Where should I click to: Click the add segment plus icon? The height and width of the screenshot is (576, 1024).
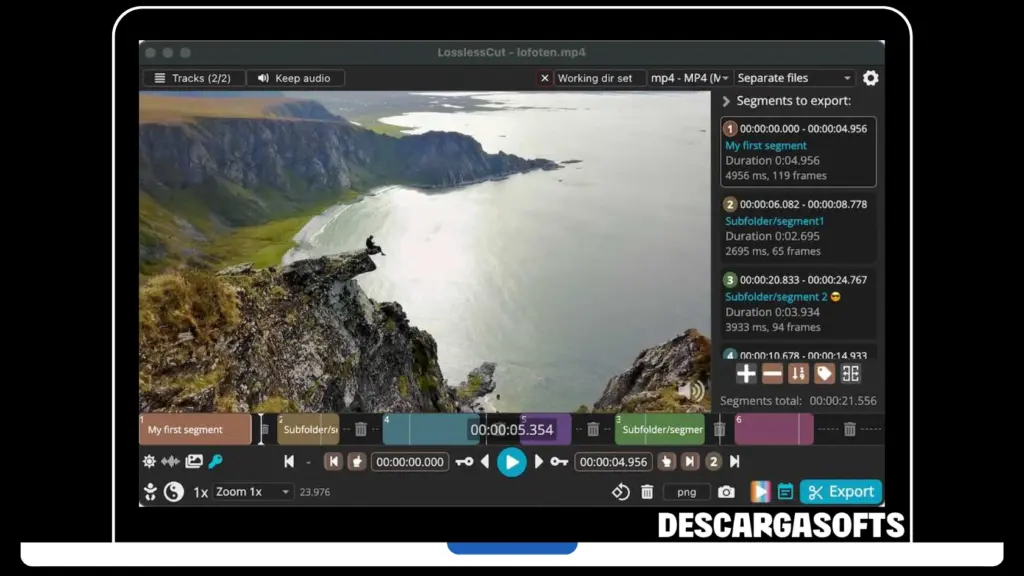point(746,374)
